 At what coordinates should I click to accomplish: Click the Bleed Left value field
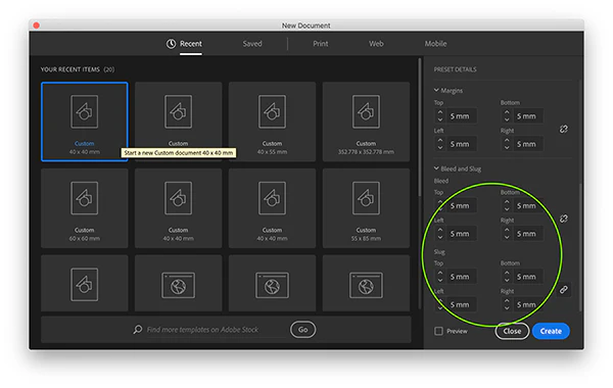point(461,234)
